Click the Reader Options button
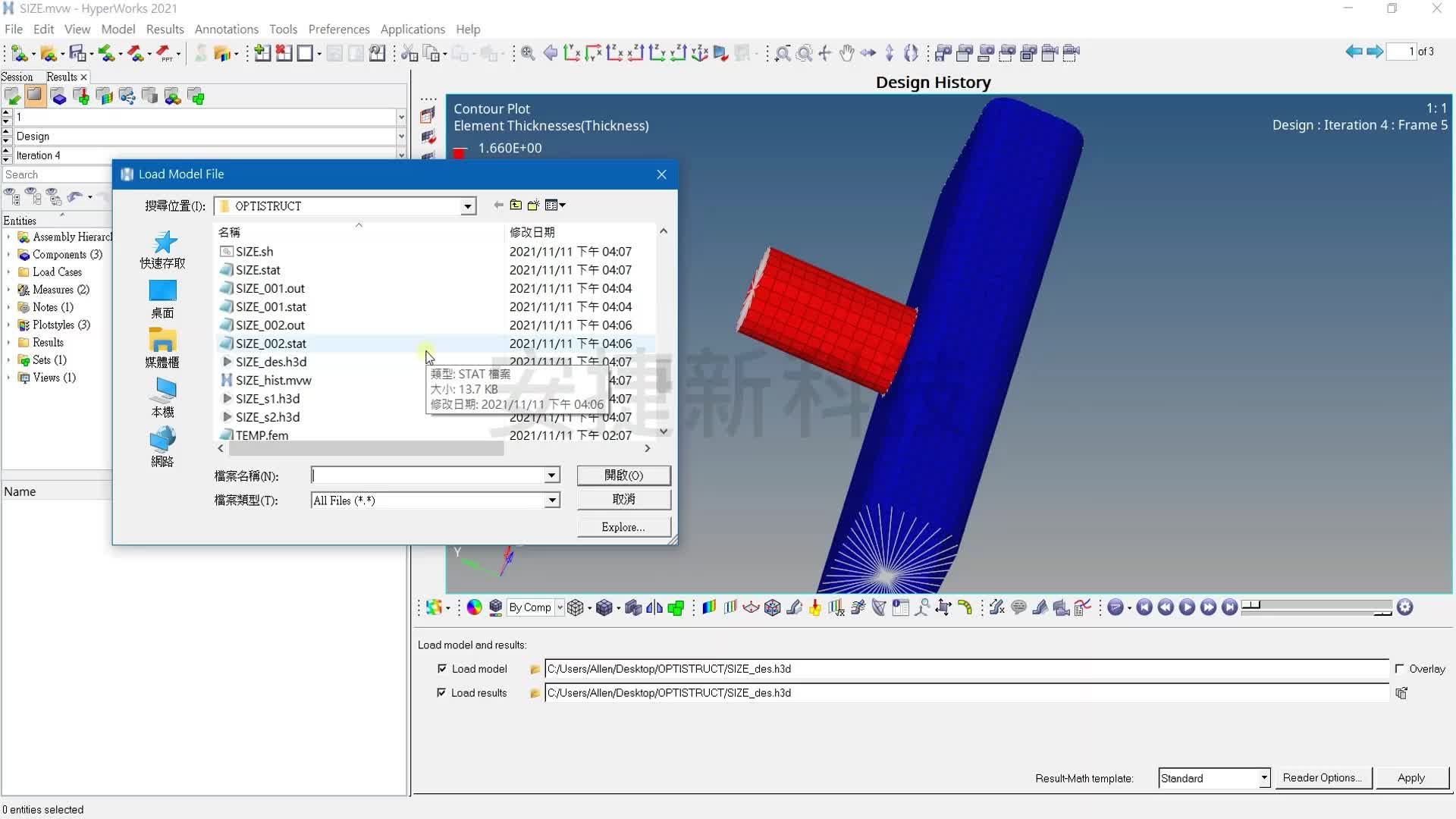Image resolution: width=1456 pixels, height=819 pixels. tap(1323, 778)
